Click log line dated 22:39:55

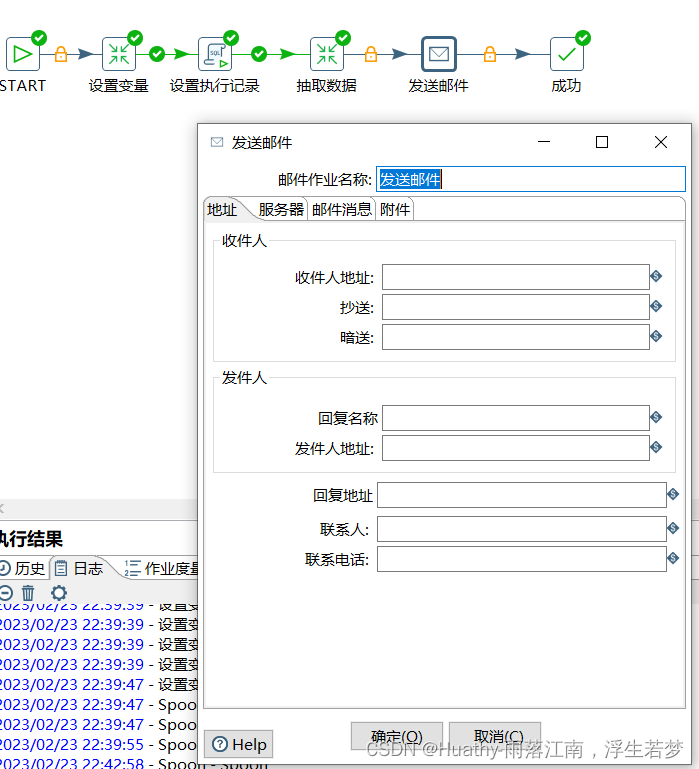pyautogui.click(x=98, y=744)
